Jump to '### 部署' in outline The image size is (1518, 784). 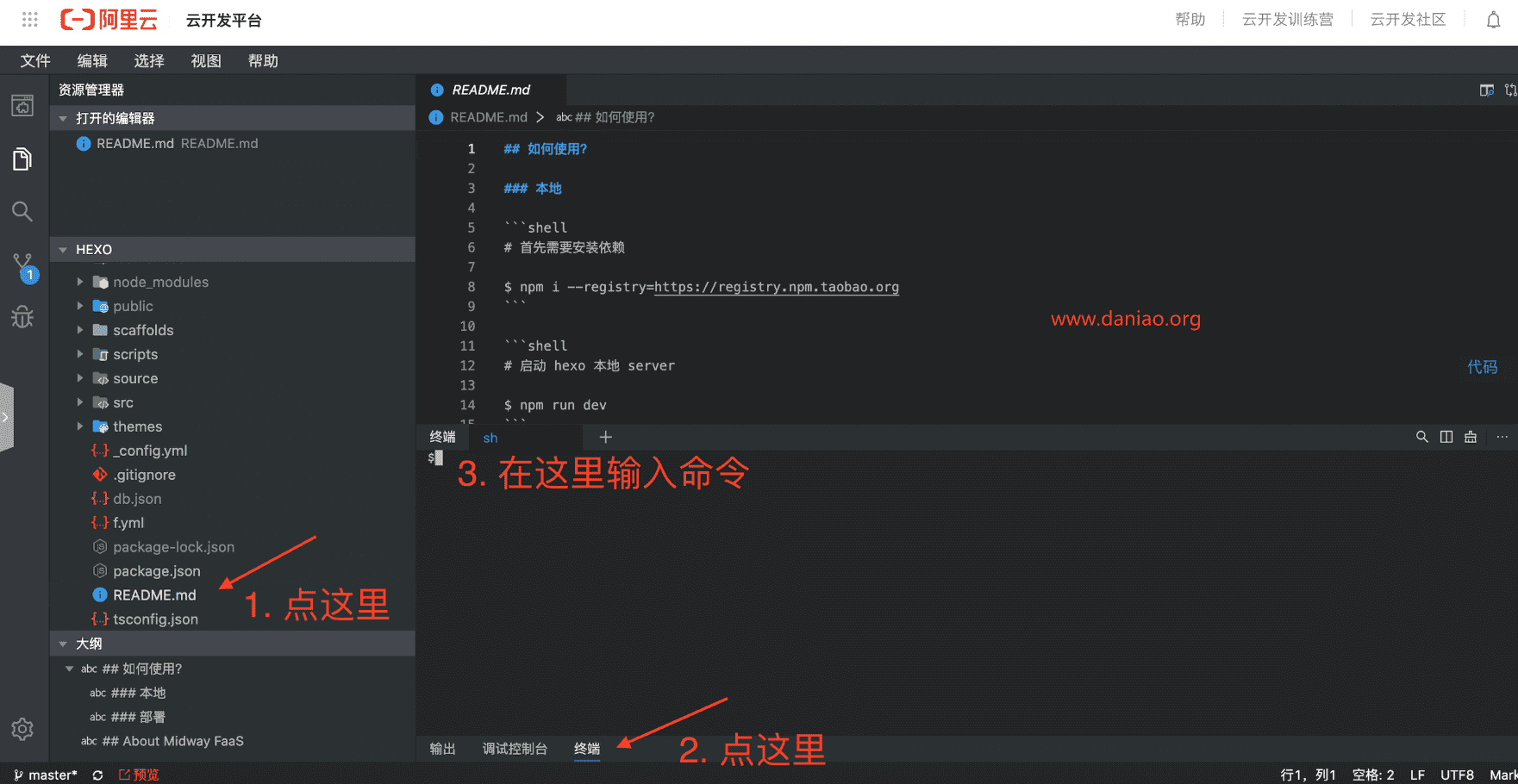click(138, 717)
